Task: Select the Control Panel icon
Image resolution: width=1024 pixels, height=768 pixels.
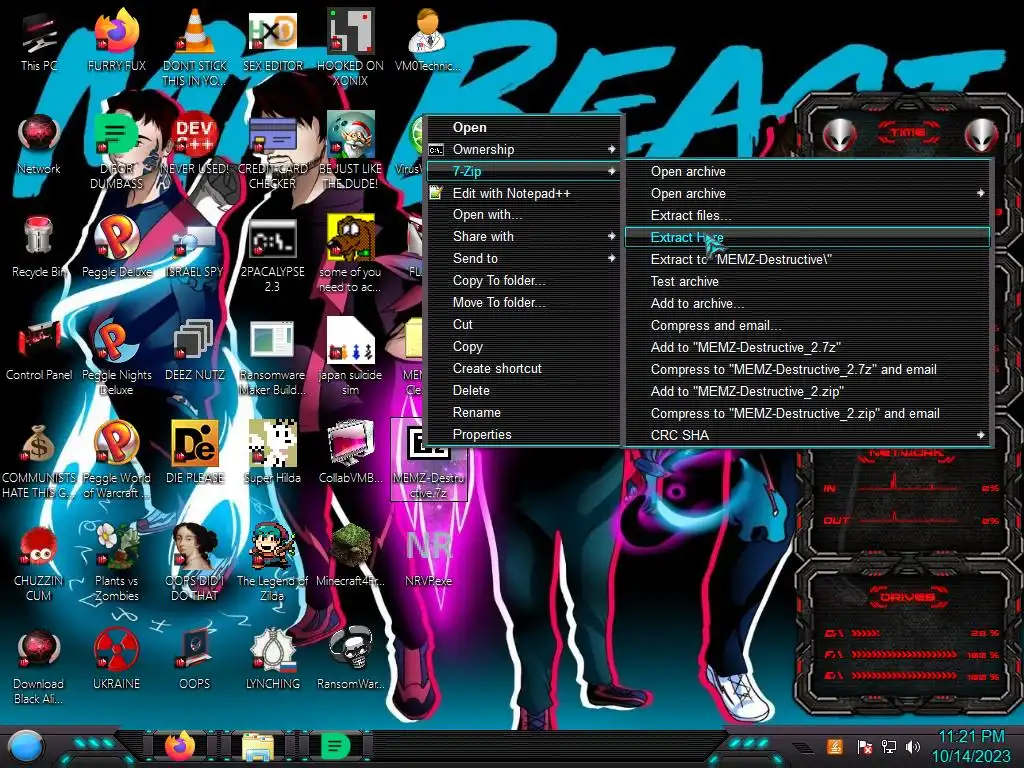Action: click(x=39, y=351)
